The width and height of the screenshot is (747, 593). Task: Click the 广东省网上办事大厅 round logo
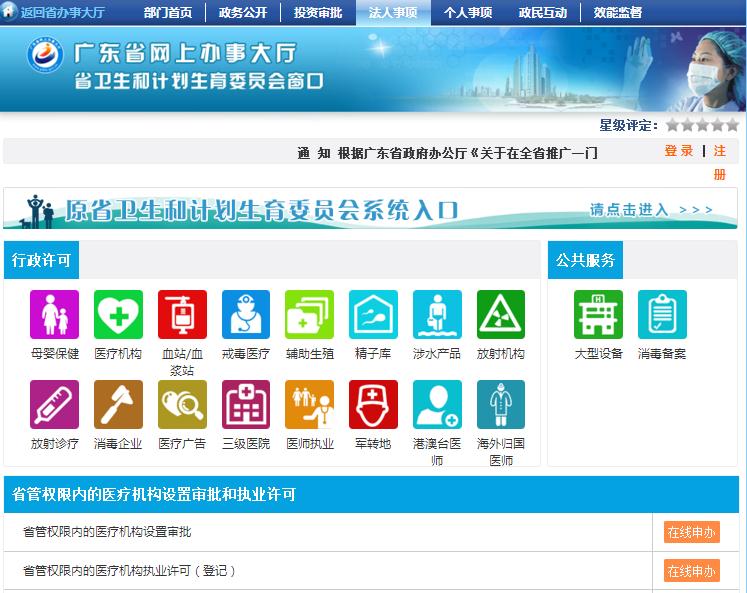point(45,54)
